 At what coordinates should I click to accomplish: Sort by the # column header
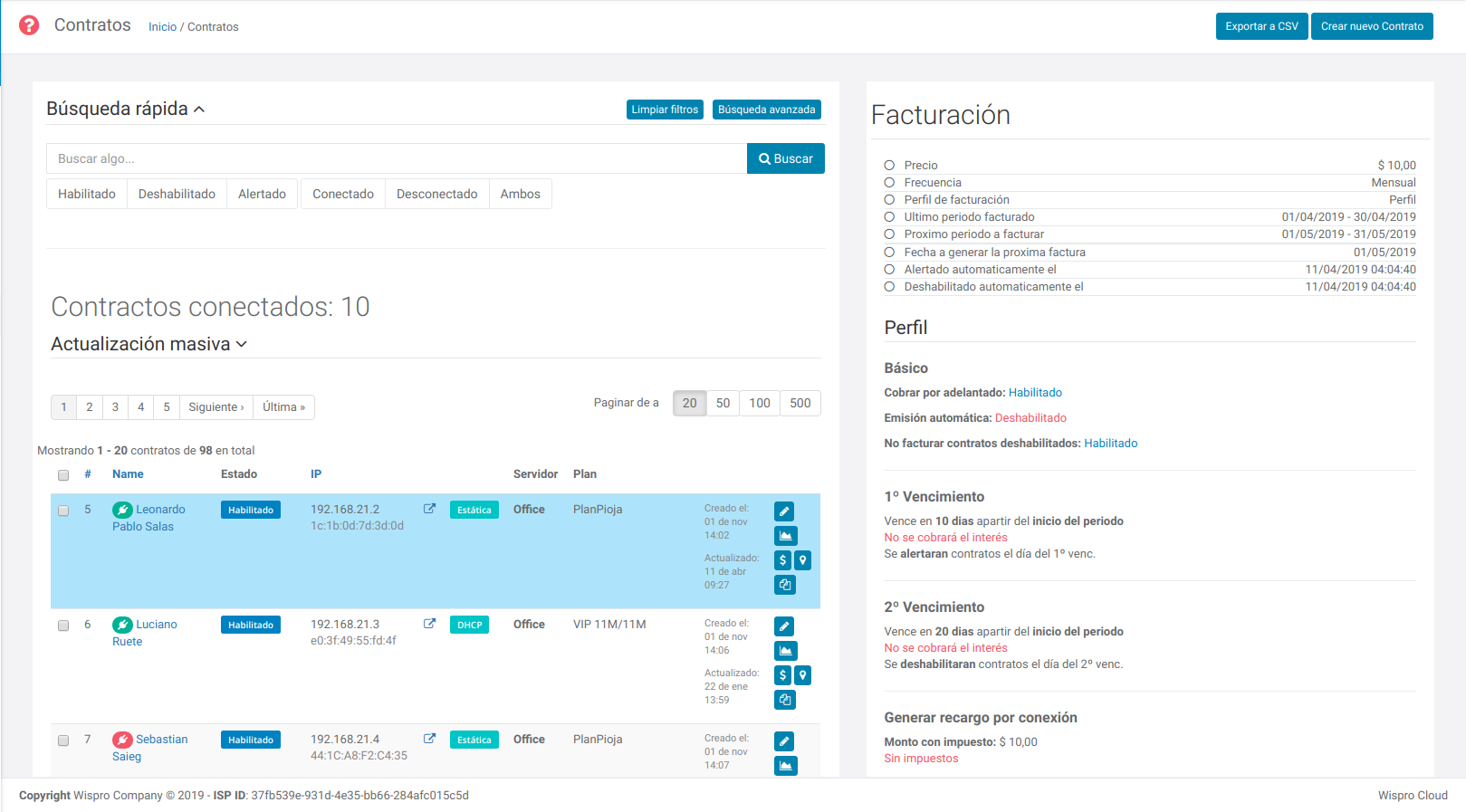pyautogui.click(x=88, y=474)
